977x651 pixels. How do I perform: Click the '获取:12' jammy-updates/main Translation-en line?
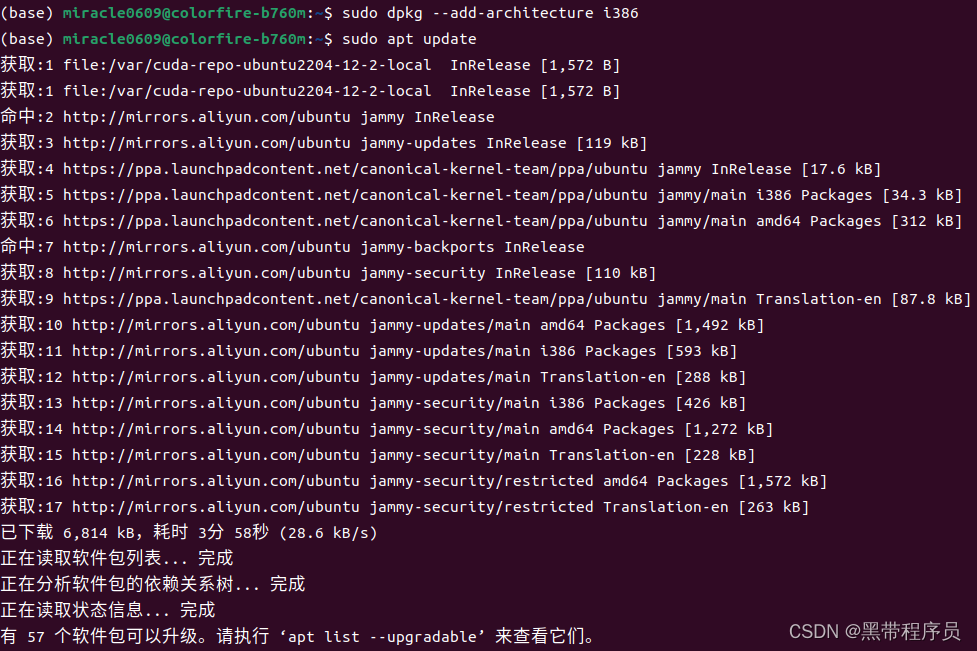(373, 378)
